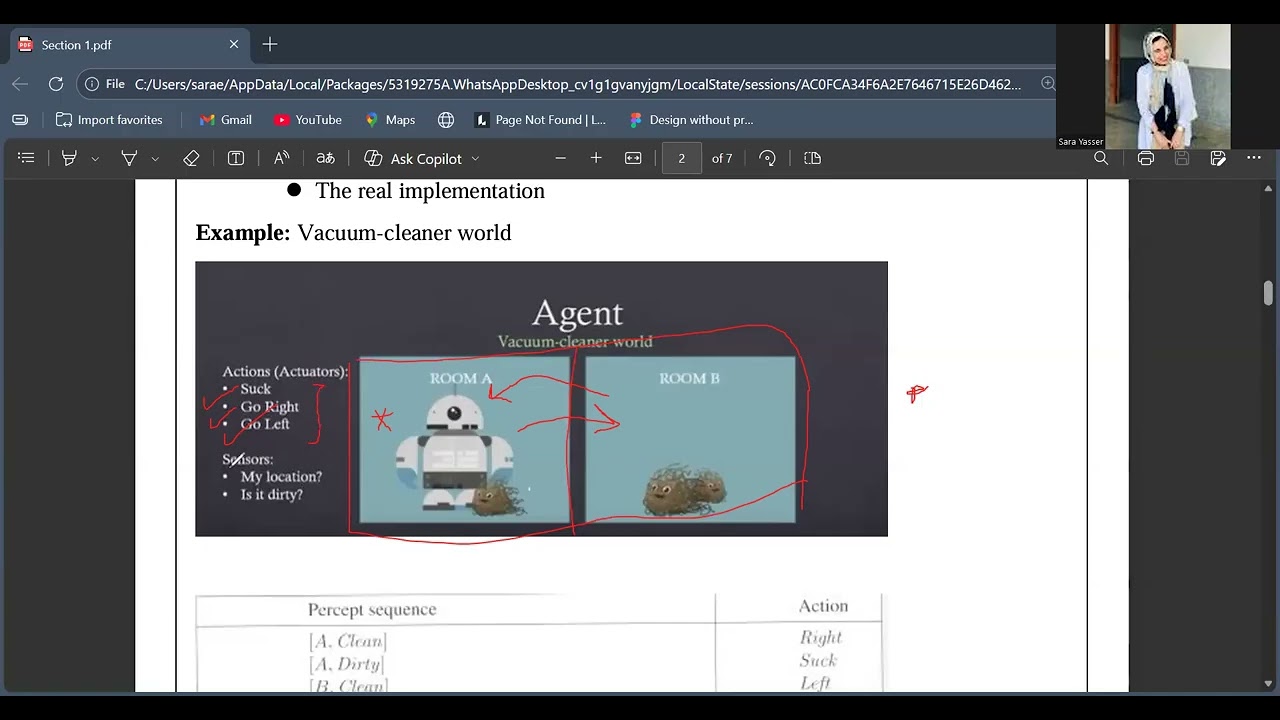1280x720 pixels.
Task: Open the PDF table of contents icon
Action: pos(26,158)
